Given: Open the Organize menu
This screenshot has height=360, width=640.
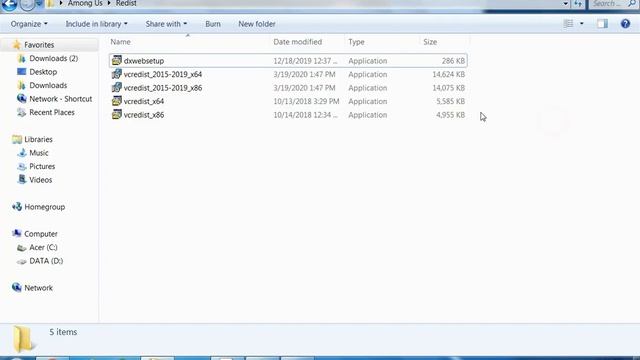Looking at the screenshot, I should point(29,24).
